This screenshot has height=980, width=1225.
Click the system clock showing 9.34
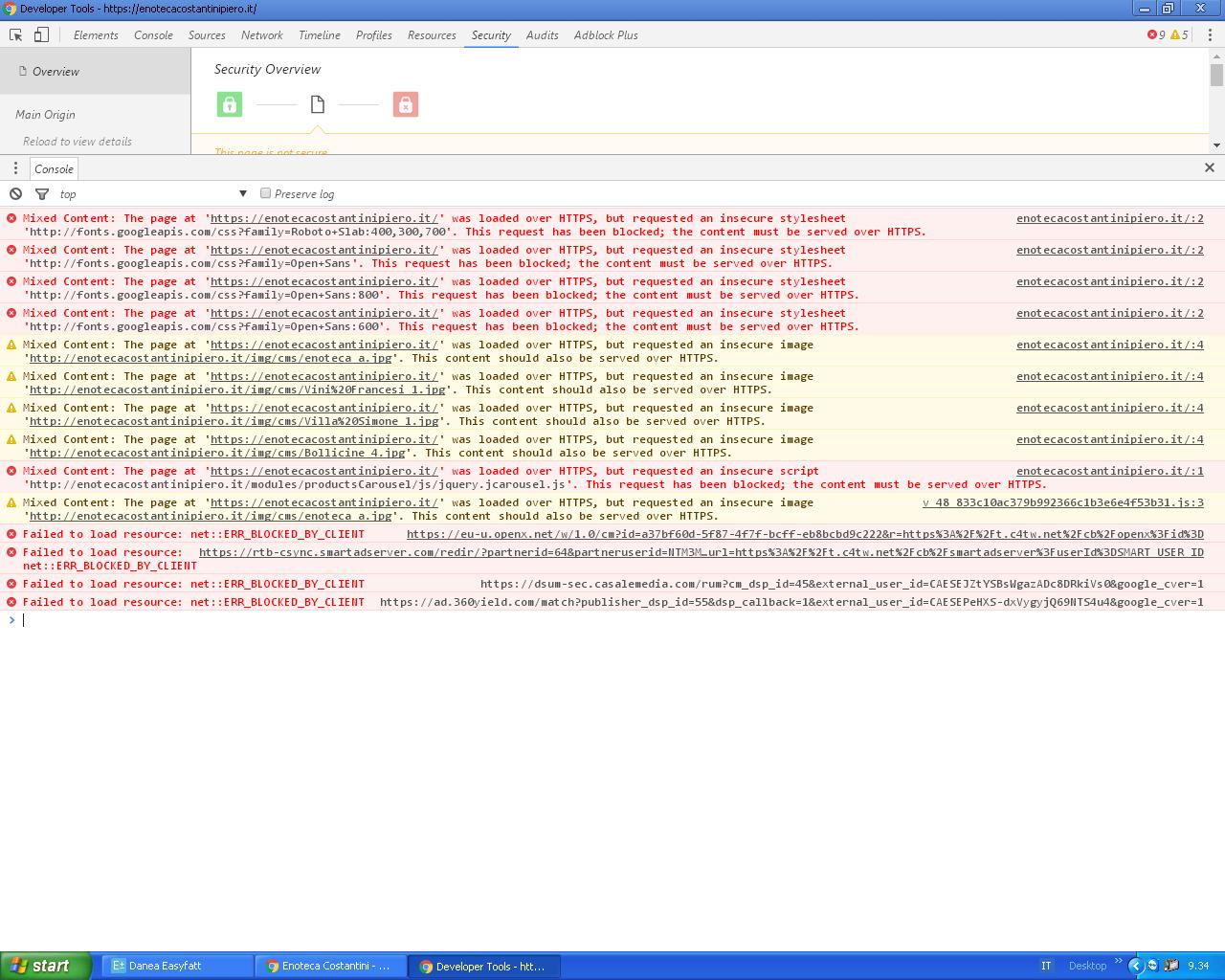click(x=1198, y=966)
